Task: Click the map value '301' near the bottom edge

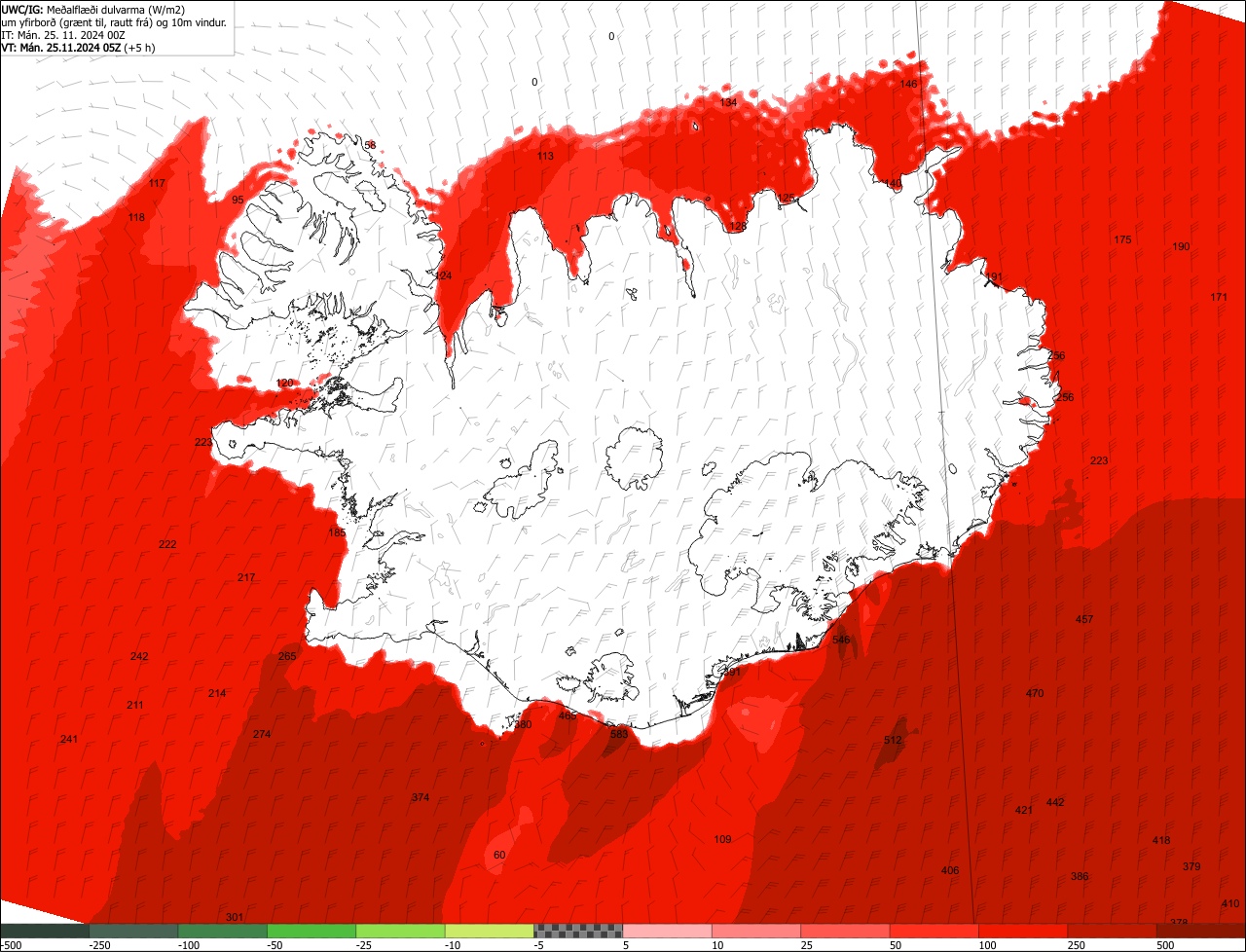Action: pyautogui.click(x=235, y=917)
